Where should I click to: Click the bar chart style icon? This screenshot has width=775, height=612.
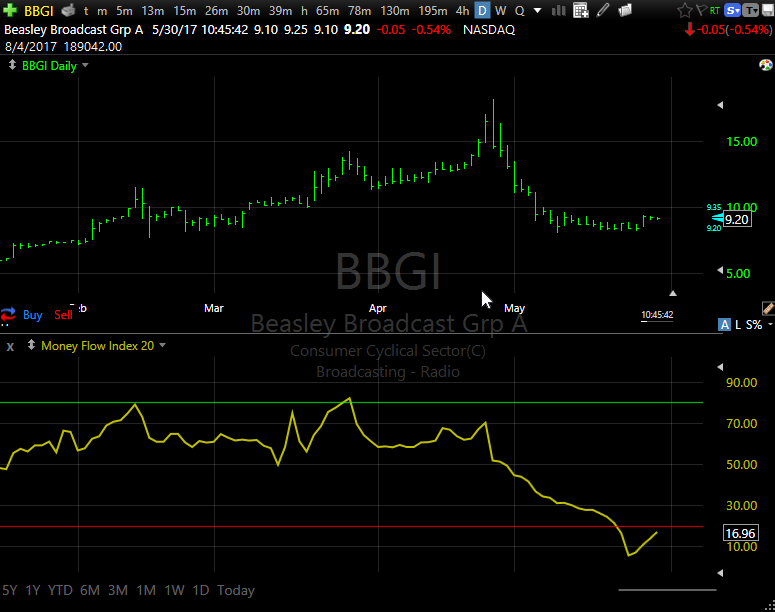coord(559,10)
